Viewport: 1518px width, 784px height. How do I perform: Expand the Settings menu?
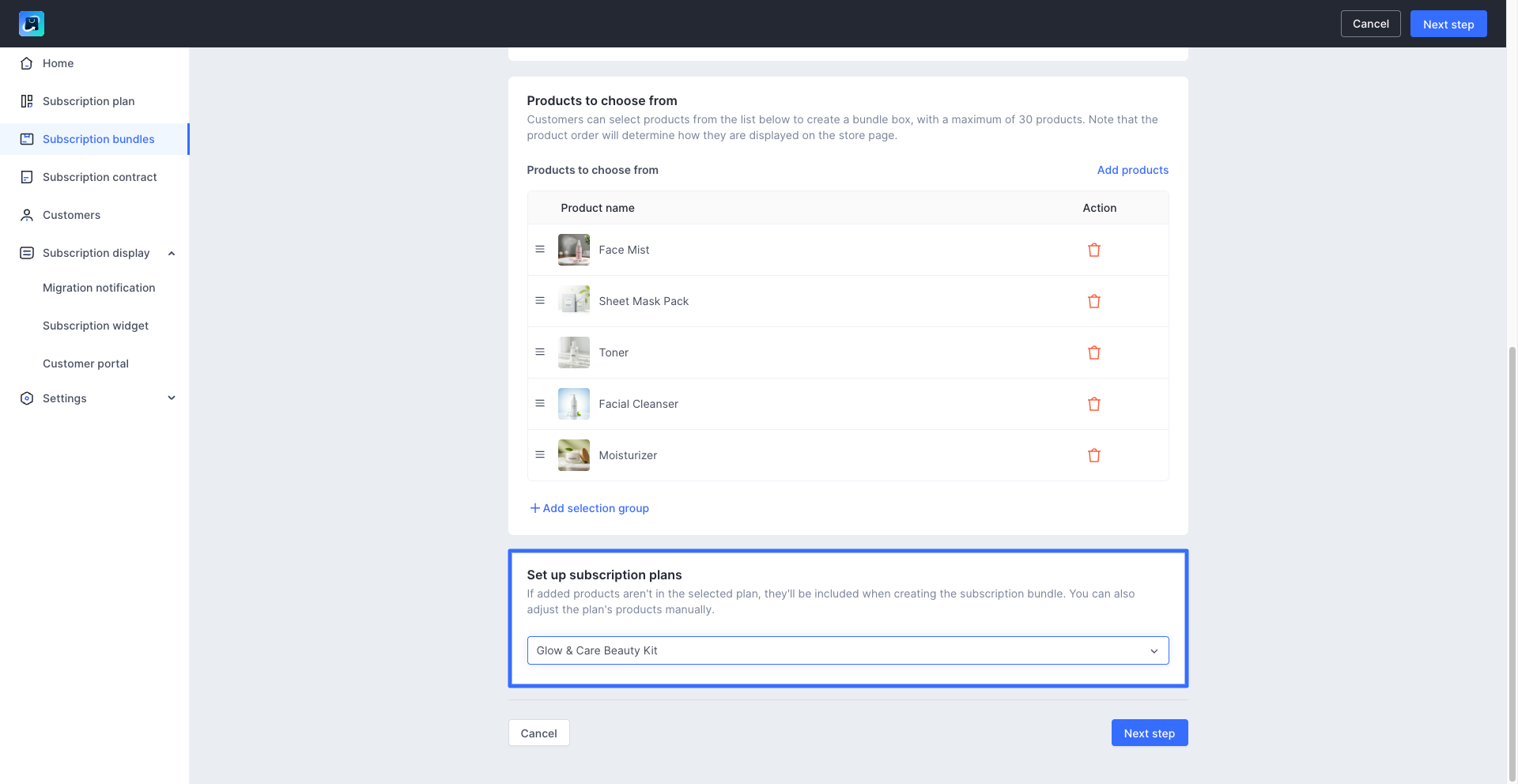coord(172,398)
